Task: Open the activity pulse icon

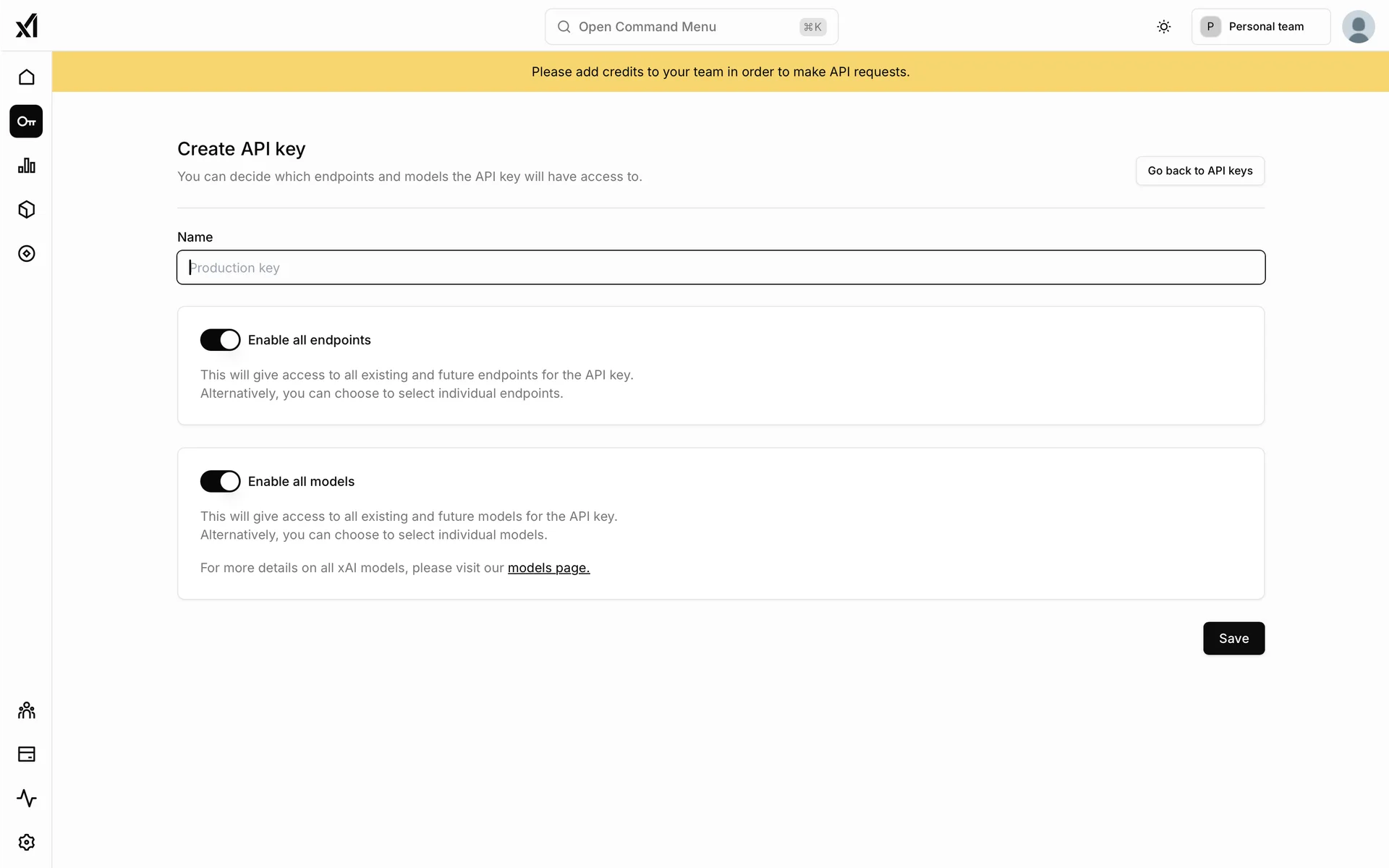Action: coord(27,799)
